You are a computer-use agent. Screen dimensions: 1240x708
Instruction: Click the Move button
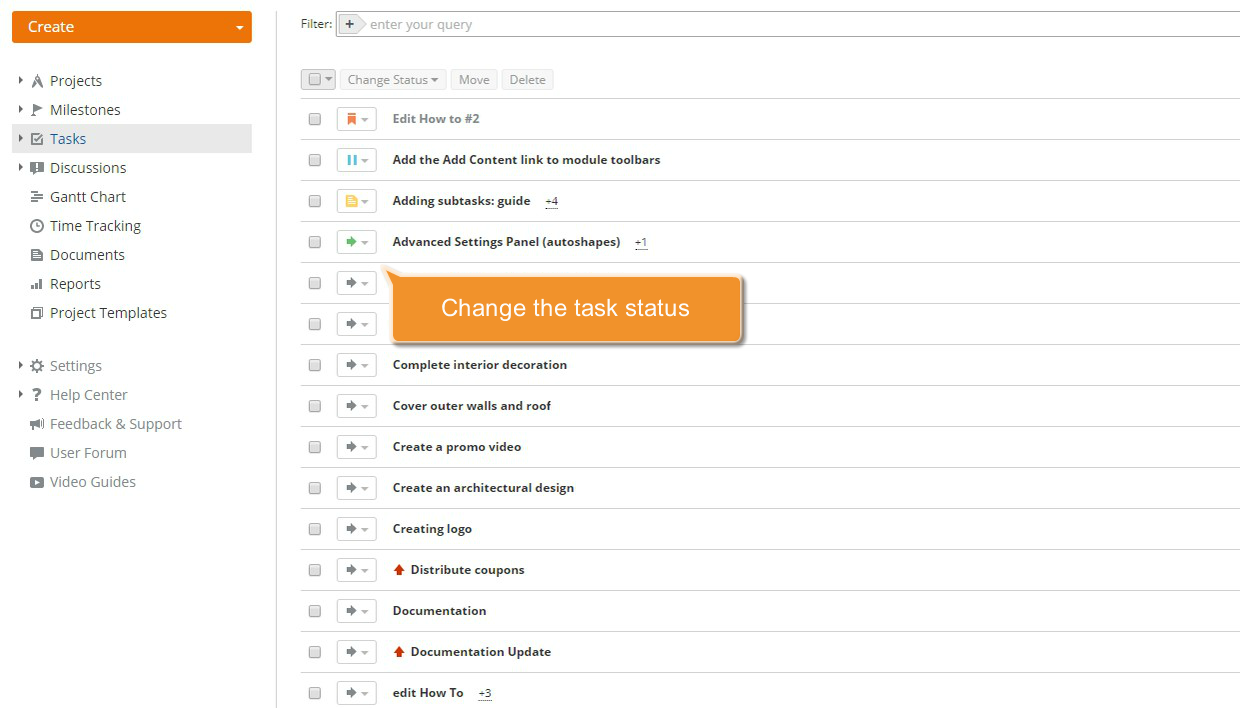pyautogui.click(x=473, y=79)
